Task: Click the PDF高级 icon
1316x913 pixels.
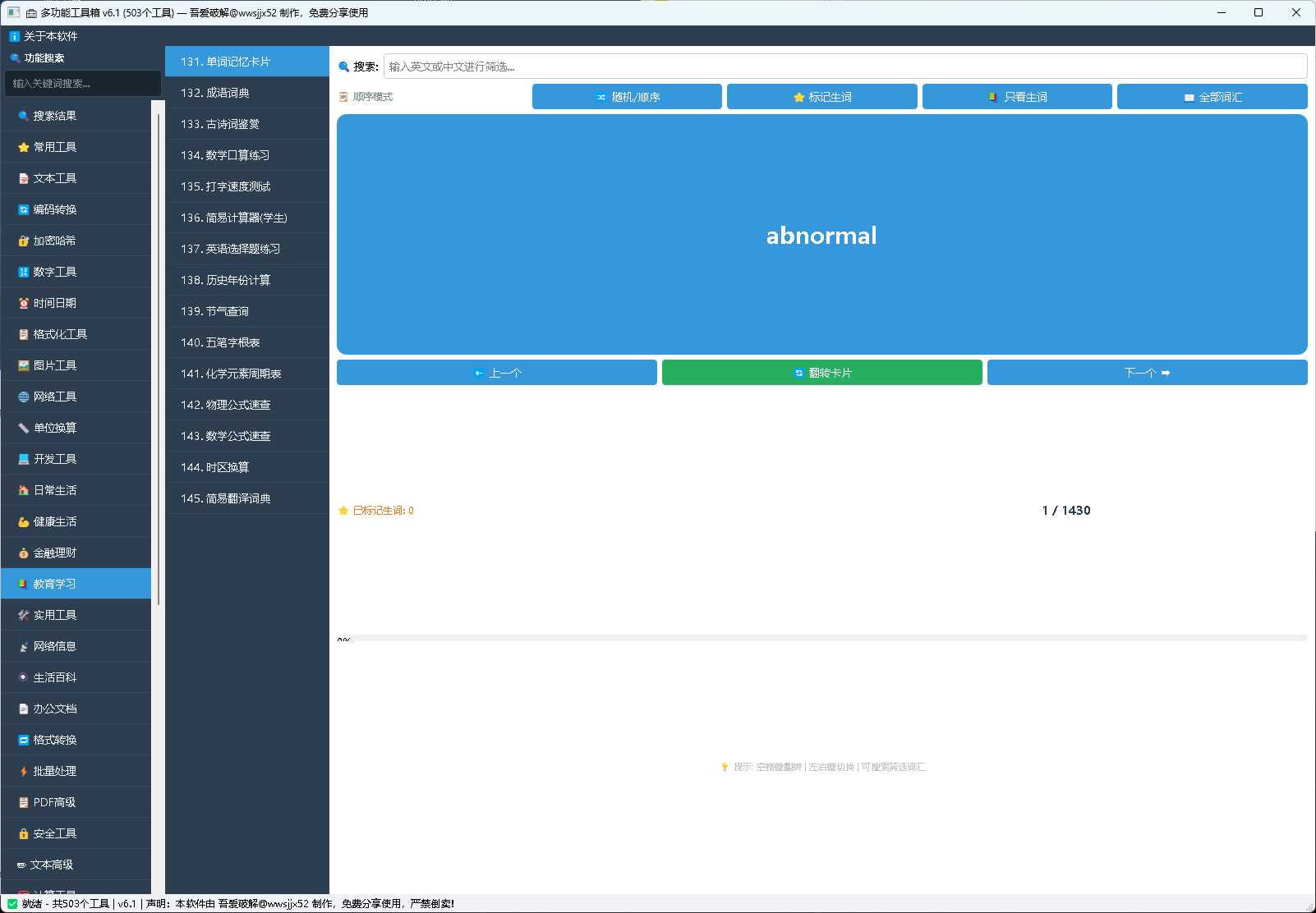Action: [24, 802]
